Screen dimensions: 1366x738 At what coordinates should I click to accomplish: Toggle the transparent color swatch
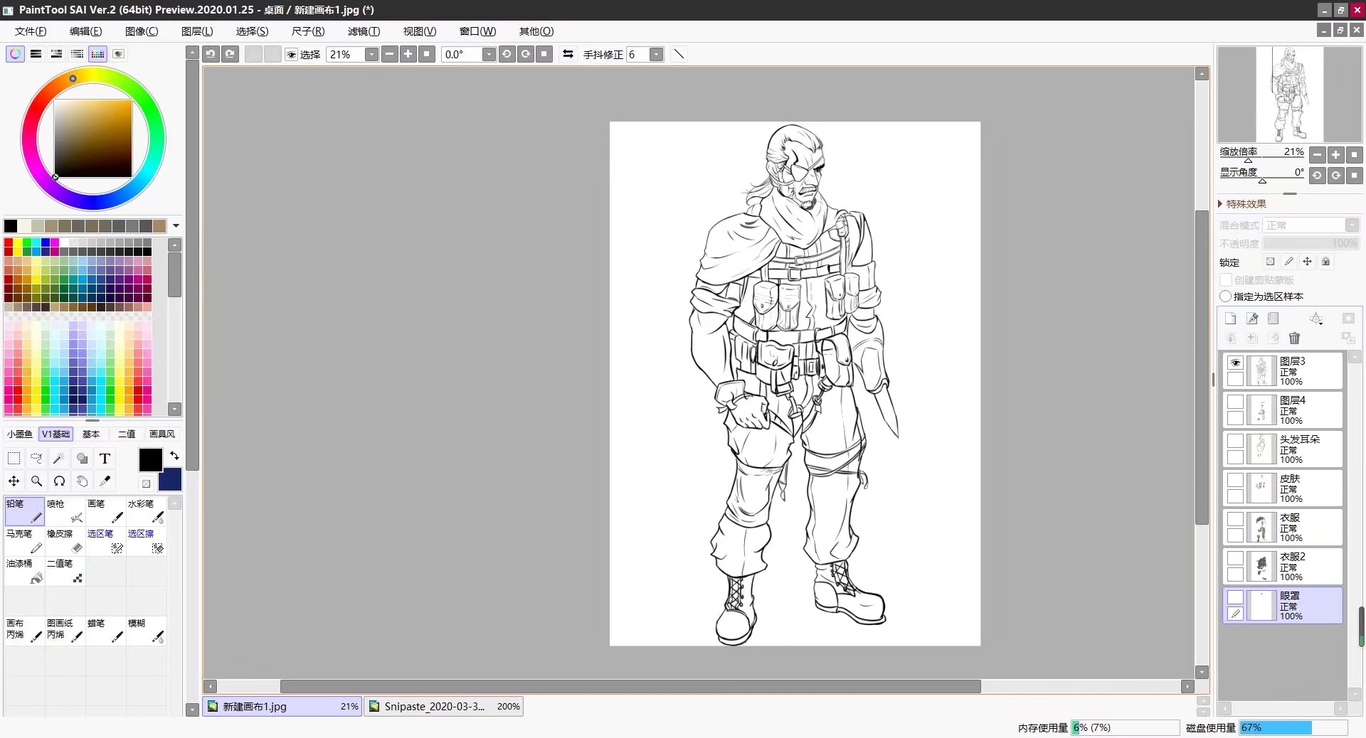(146, 484)
